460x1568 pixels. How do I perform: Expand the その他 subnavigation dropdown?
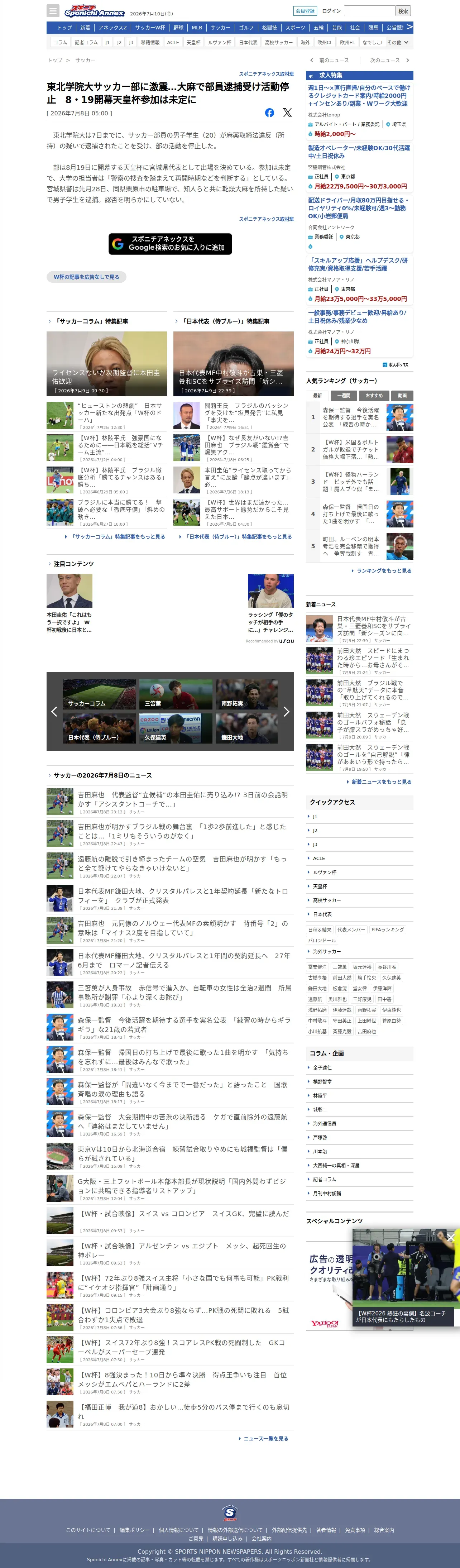(x=398, y=43)
